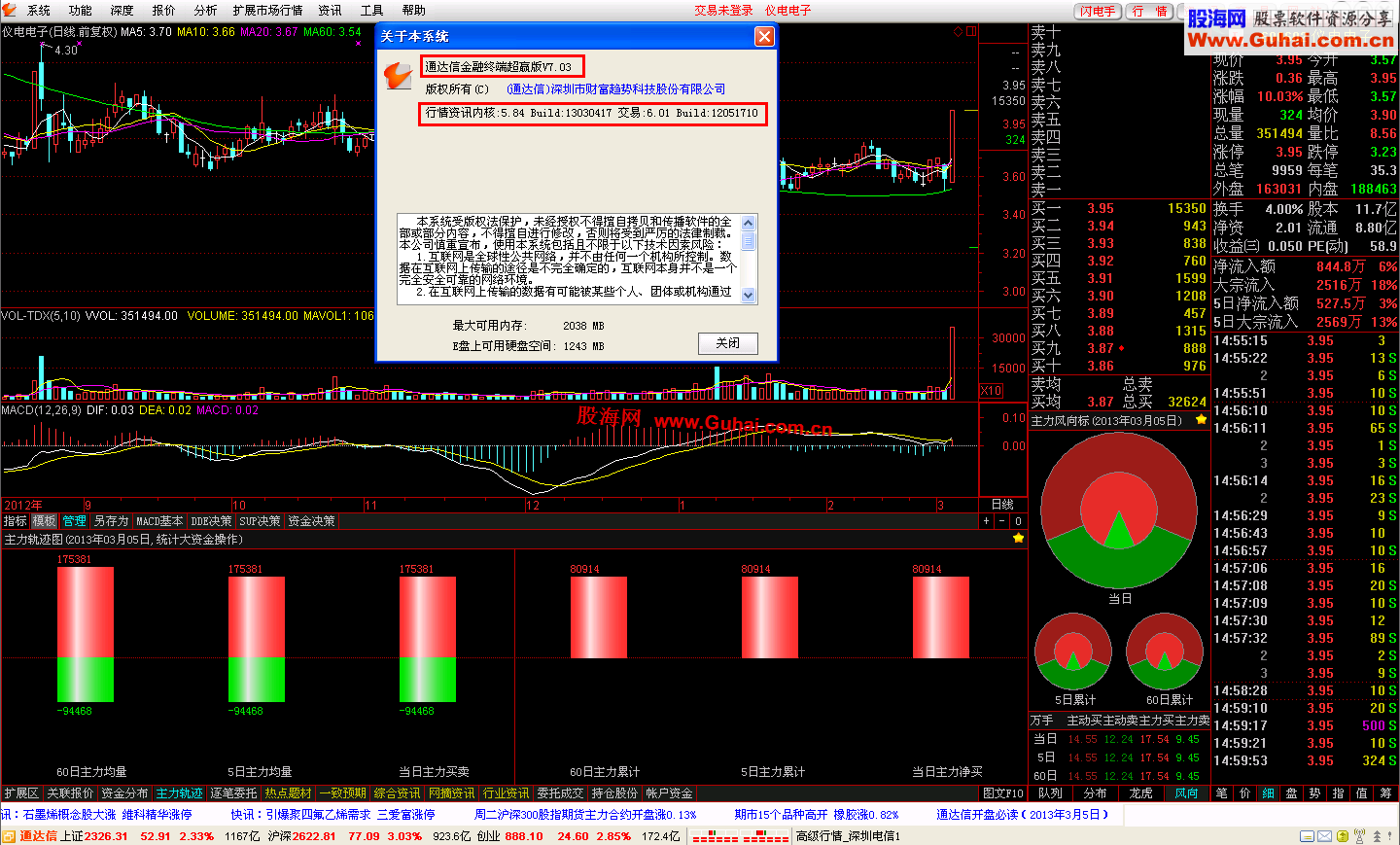This screenshot has height=845, width=1400.
Task: Select the 热点题材 bottom tab
Action: [288, 793]
